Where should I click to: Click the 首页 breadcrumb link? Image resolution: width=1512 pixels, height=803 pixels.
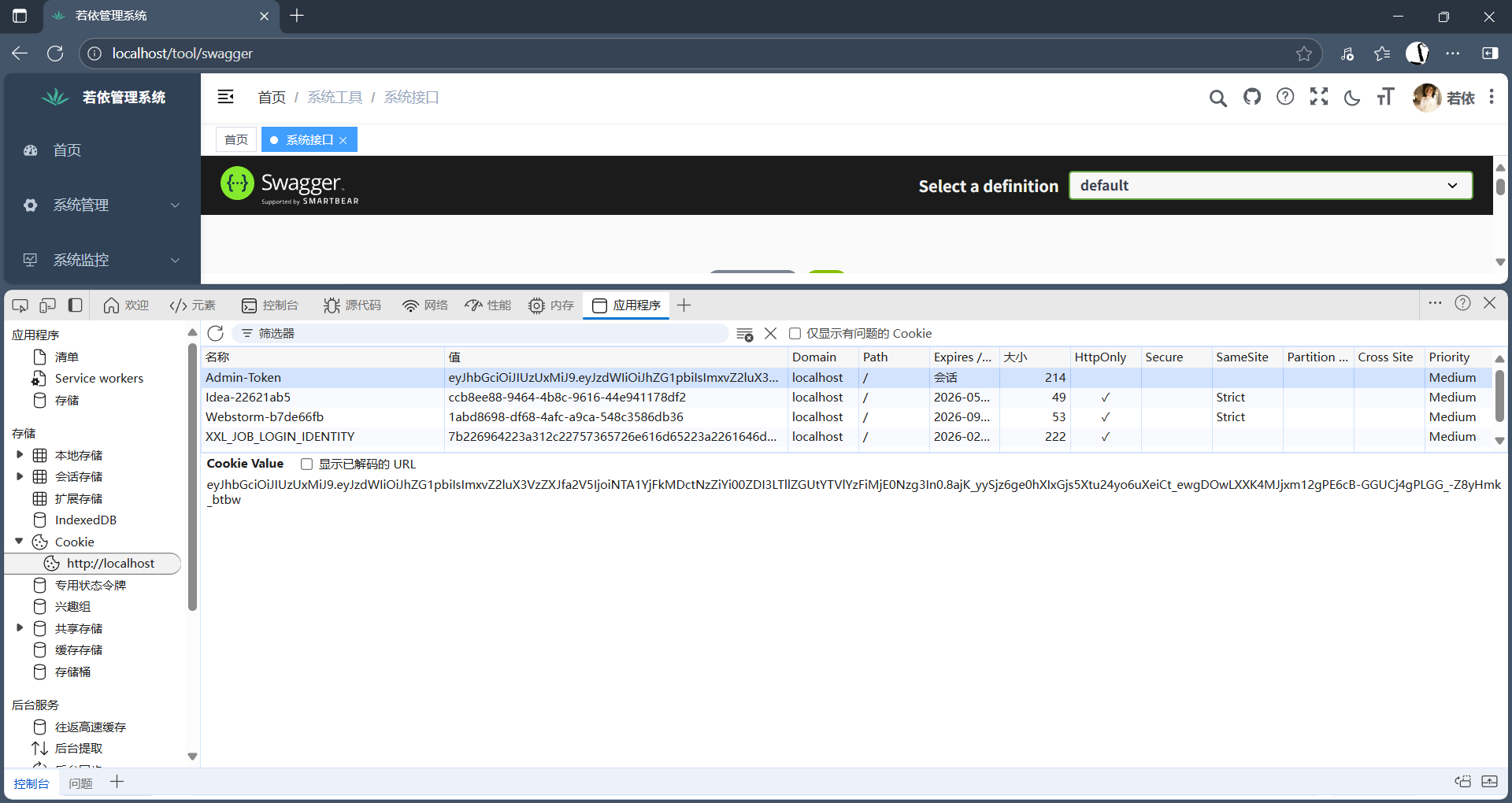[272, 97]
